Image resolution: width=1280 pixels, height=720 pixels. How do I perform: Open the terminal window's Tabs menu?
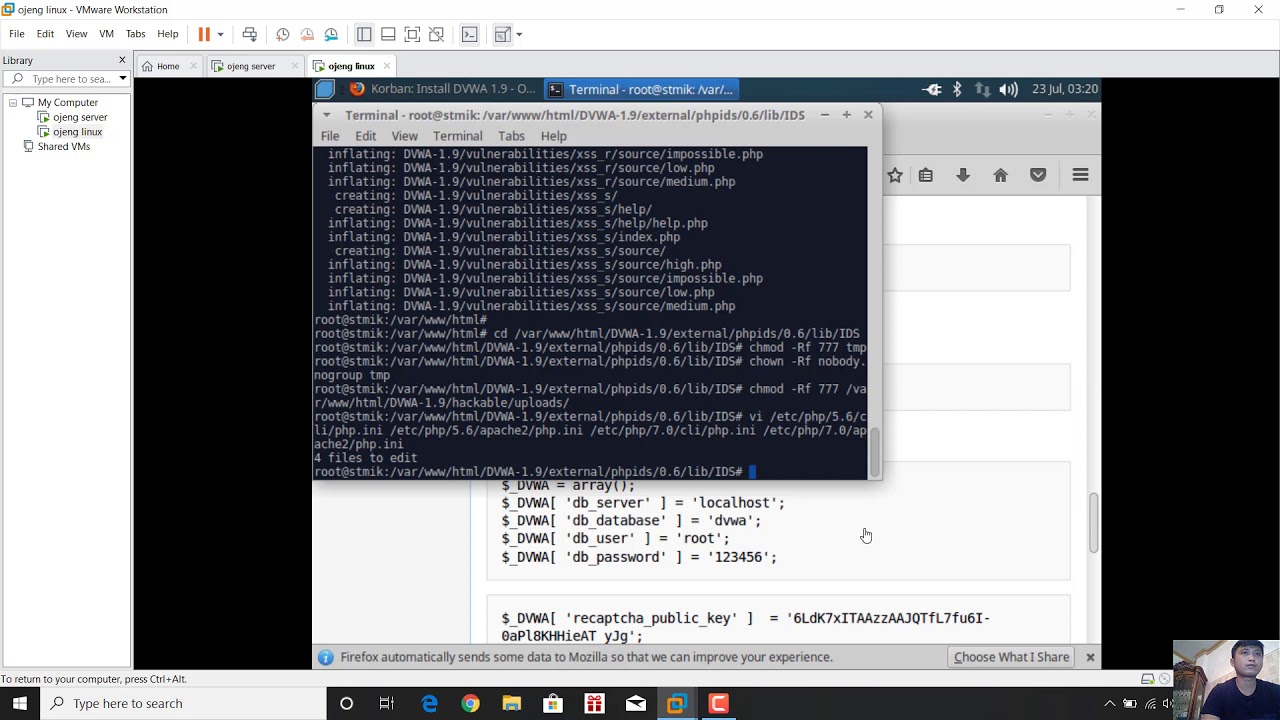click(511, 136)
